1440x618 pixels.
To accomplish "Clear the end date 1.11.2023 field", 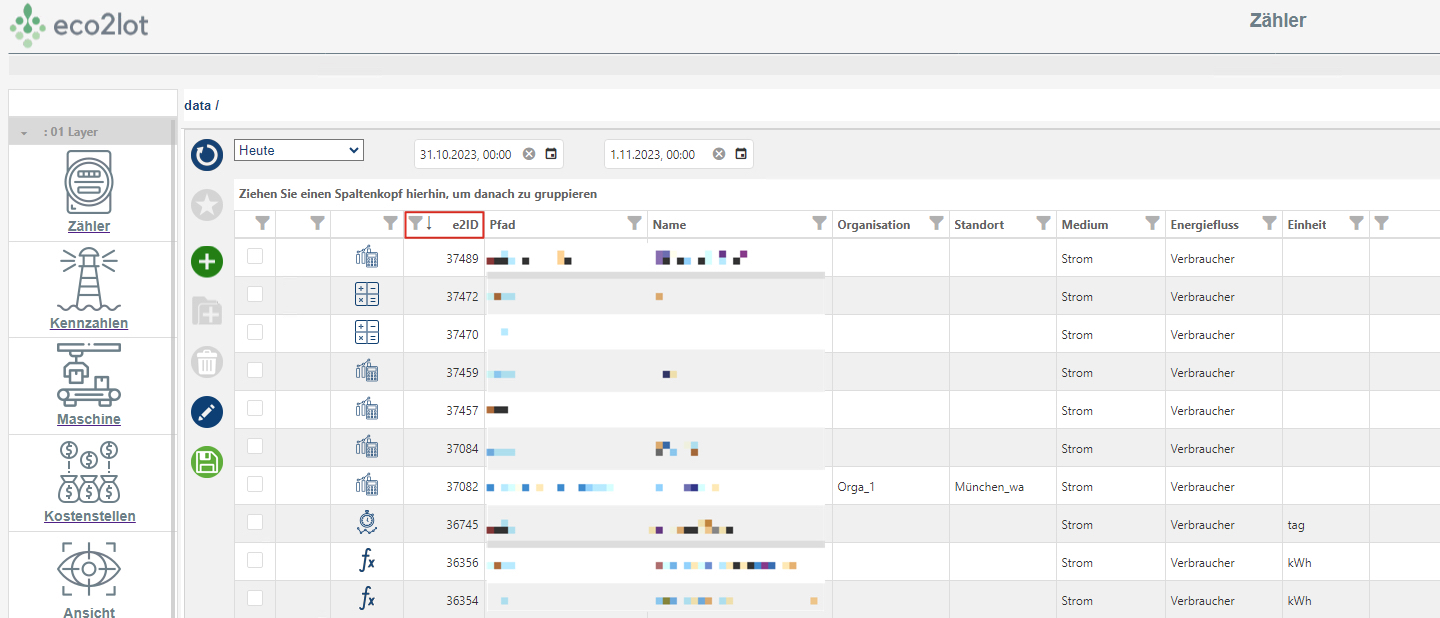I will (x=718, y=154).
